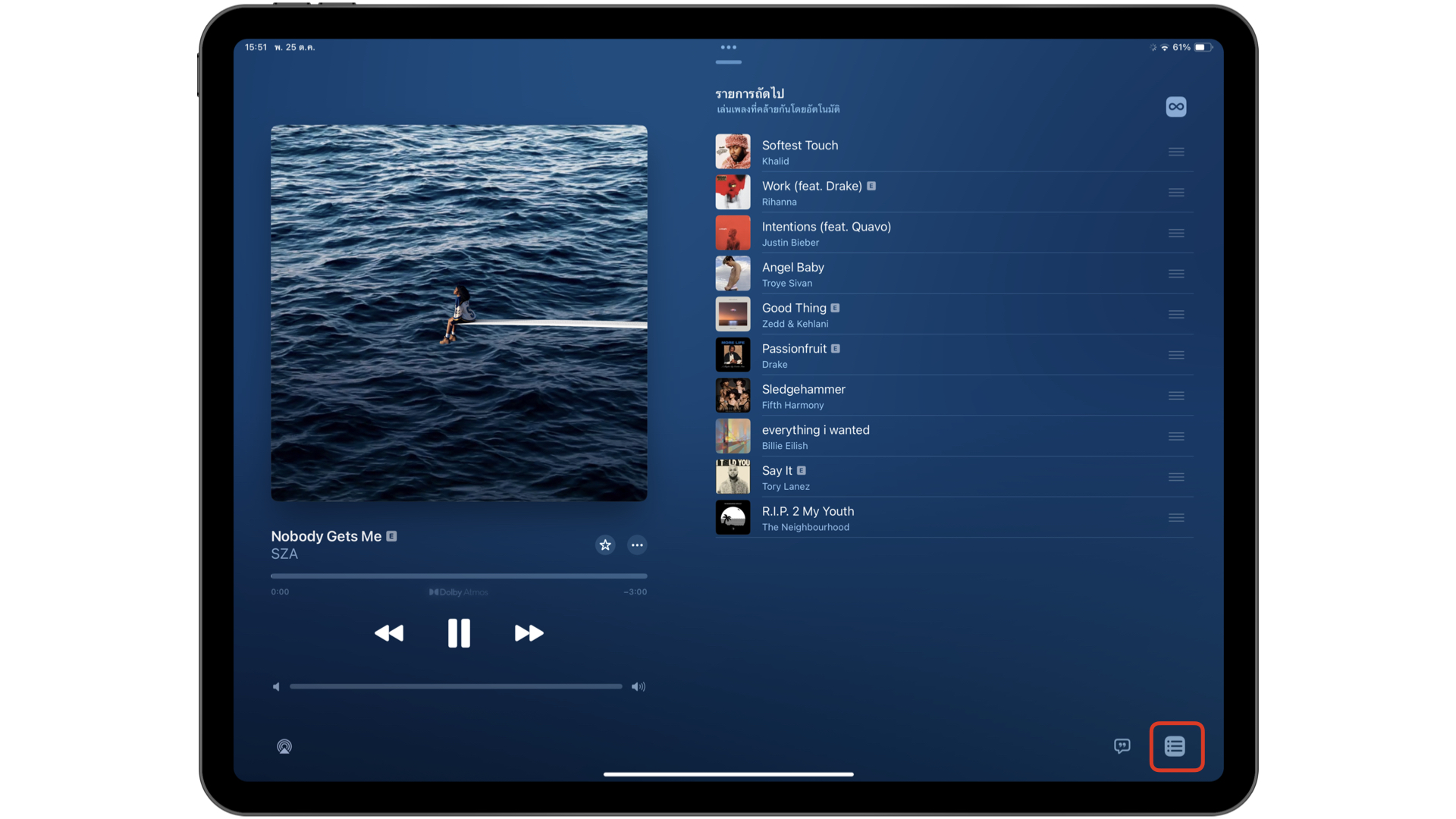Image resolution: width=1456 pixels, height=819 pixels.
Task: Play everything i wanted by Billie Eilish
Action: [x=815, y=437]
